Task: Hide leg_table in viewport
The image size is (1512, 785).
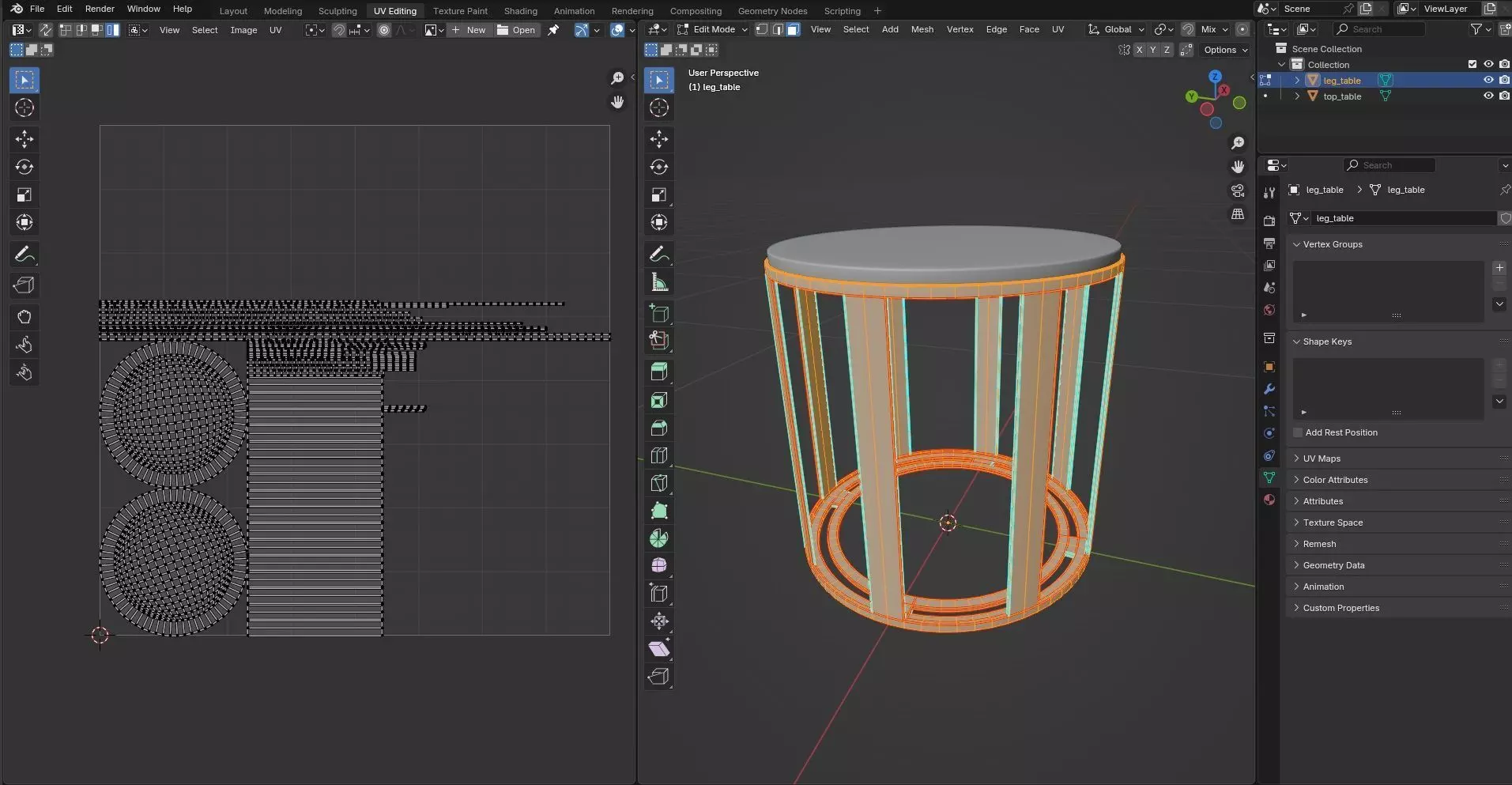Action: click(x=1488, y=80)
